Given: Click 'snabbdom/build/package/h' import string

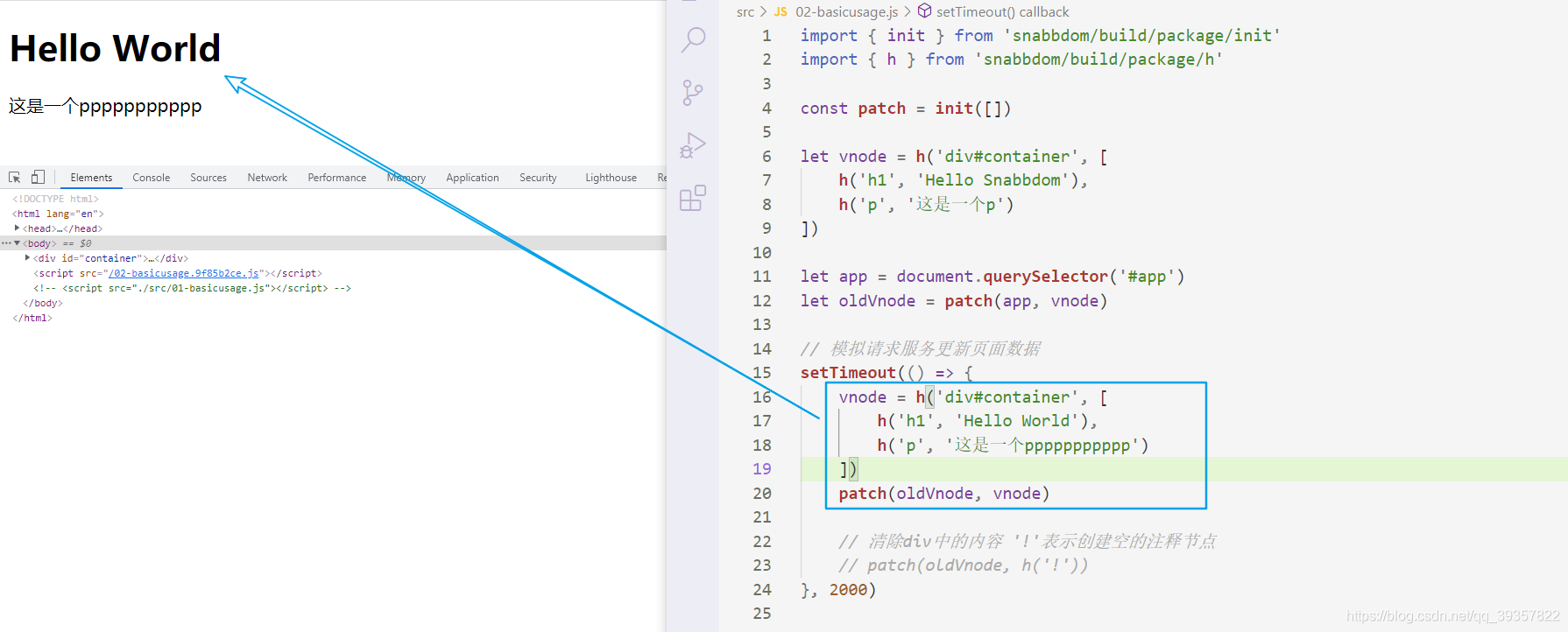Looking at the screenshot, I should [1098, 60].
